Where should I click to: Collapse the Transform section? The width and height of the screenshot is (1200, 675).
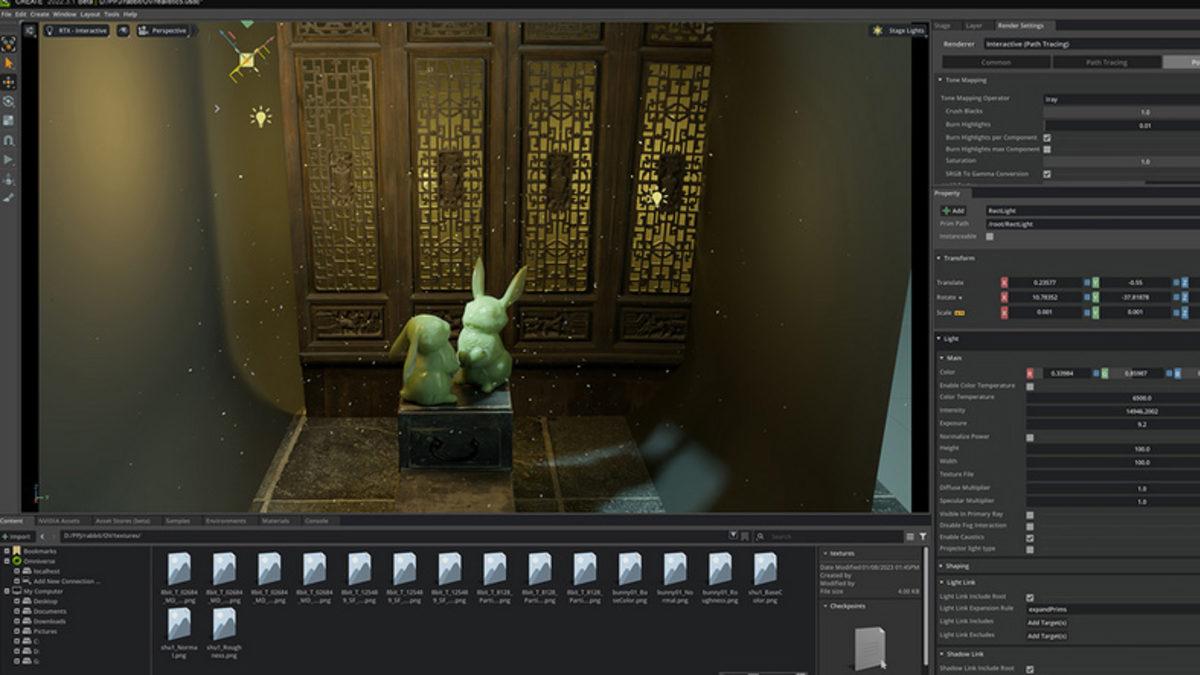[x=941, y=258]
